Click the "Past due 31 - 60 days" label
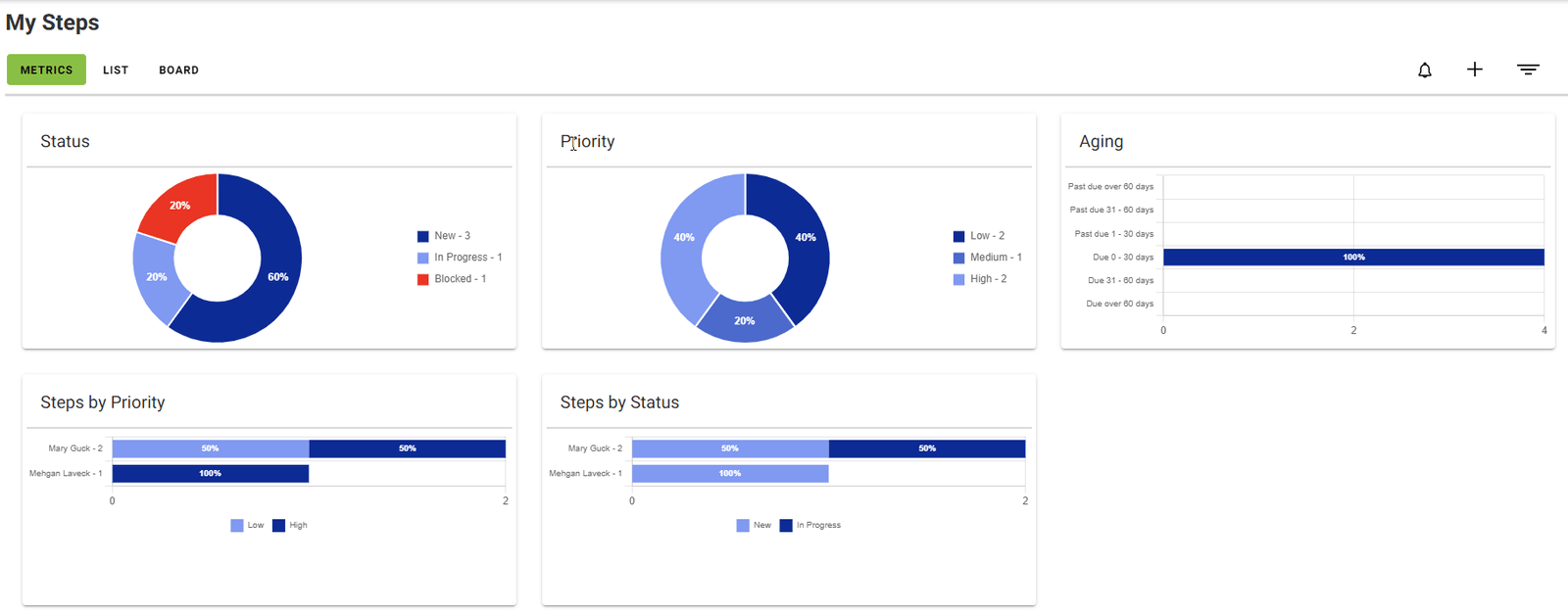The width and height of the screenshot is (1568, 612). [1111, 210]
